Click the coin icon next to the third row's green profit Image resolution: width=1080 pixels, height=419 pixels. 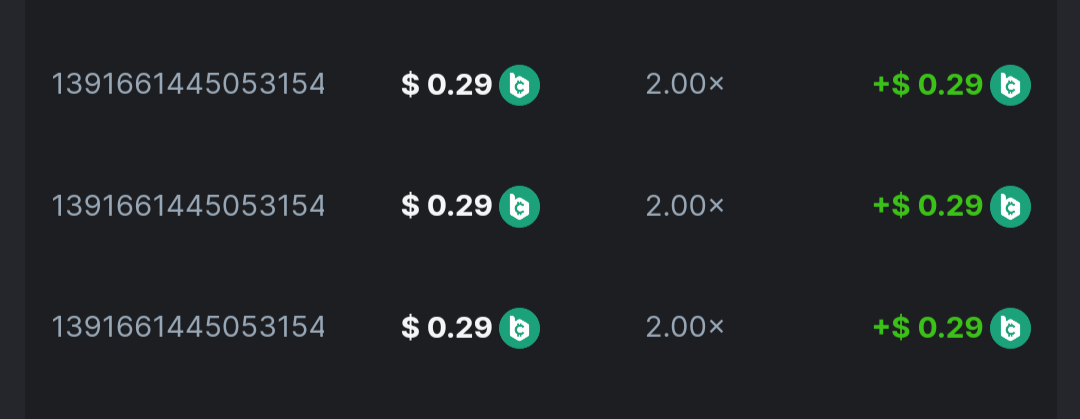tap(1010, 327)
